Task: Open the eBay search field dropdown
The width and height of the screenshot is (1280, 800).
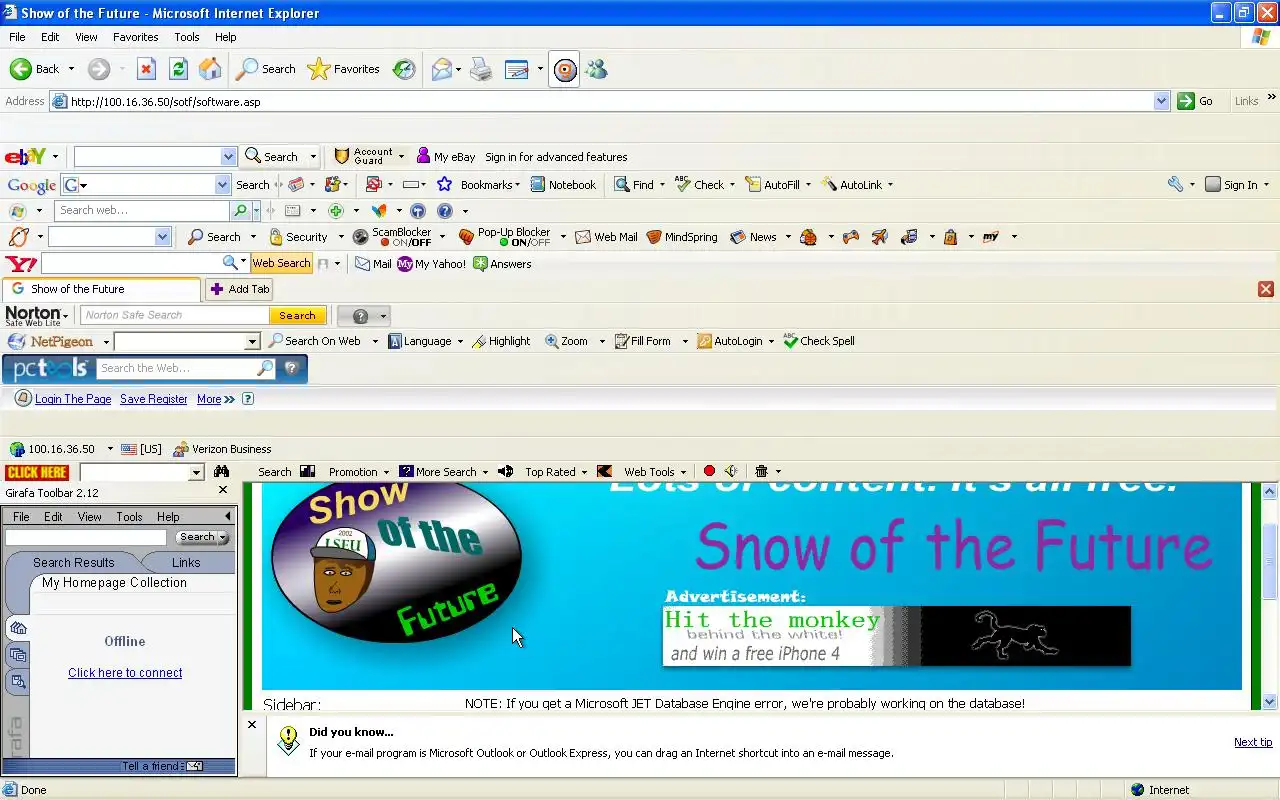Action: point(228,157)
